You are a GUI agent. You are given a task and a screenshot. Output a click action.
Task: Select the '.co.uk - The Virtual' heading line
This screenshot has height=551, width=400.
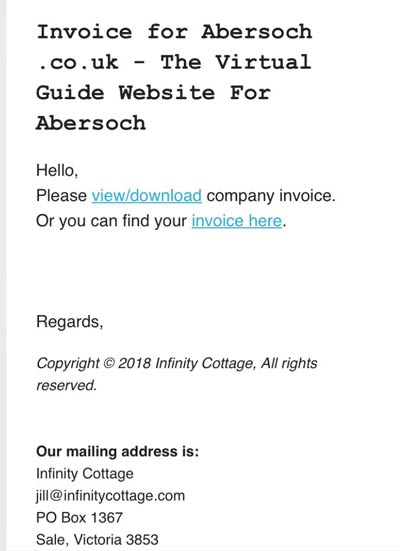(174, 62)
